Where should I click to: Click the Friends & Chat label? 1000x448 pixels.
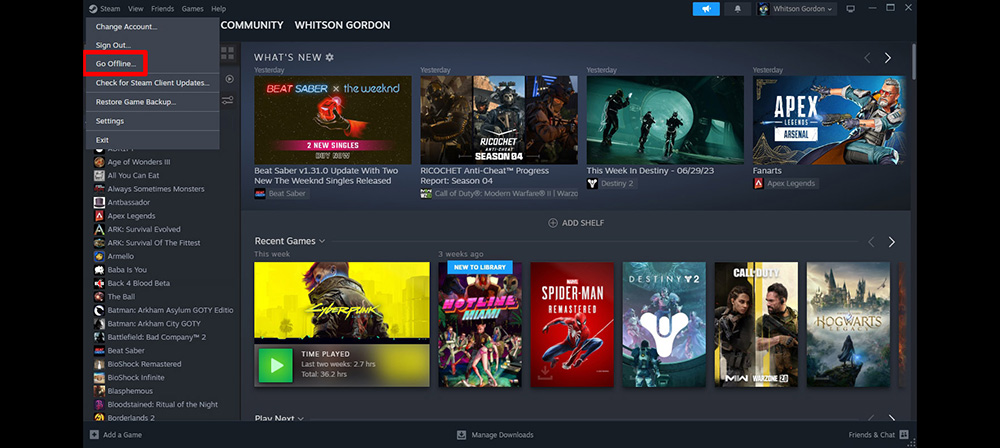(x=872, y=435)
